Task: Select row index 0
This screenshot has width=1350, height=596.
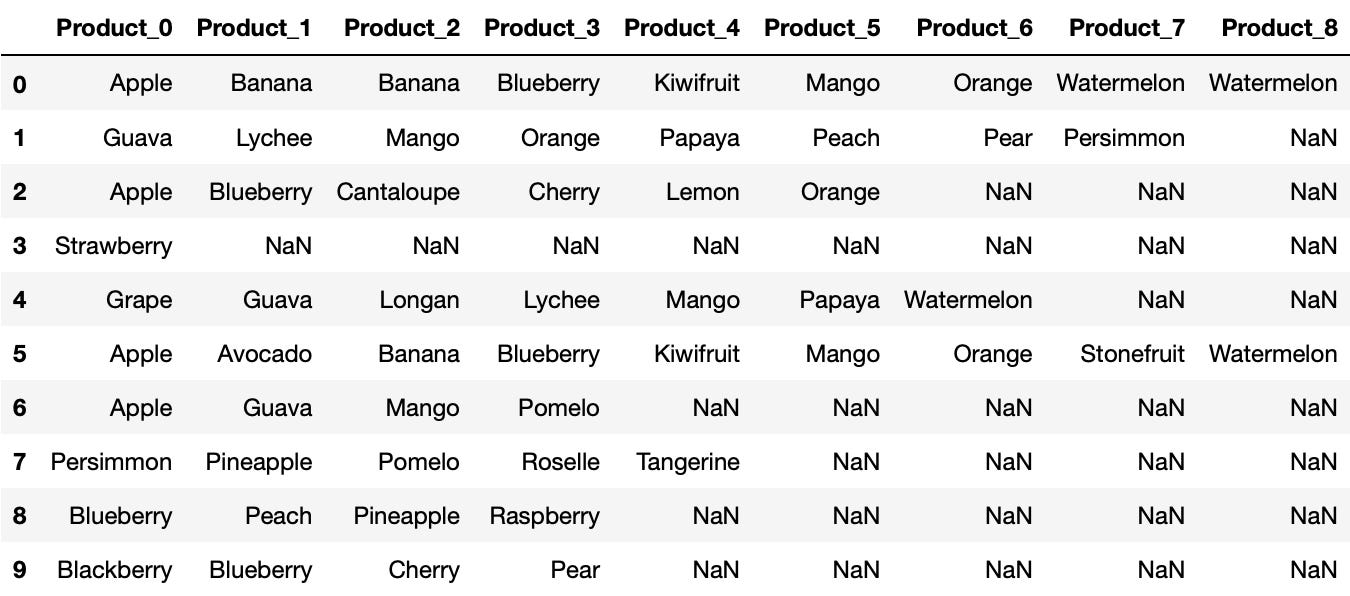Action: click(x=20, y=84)
